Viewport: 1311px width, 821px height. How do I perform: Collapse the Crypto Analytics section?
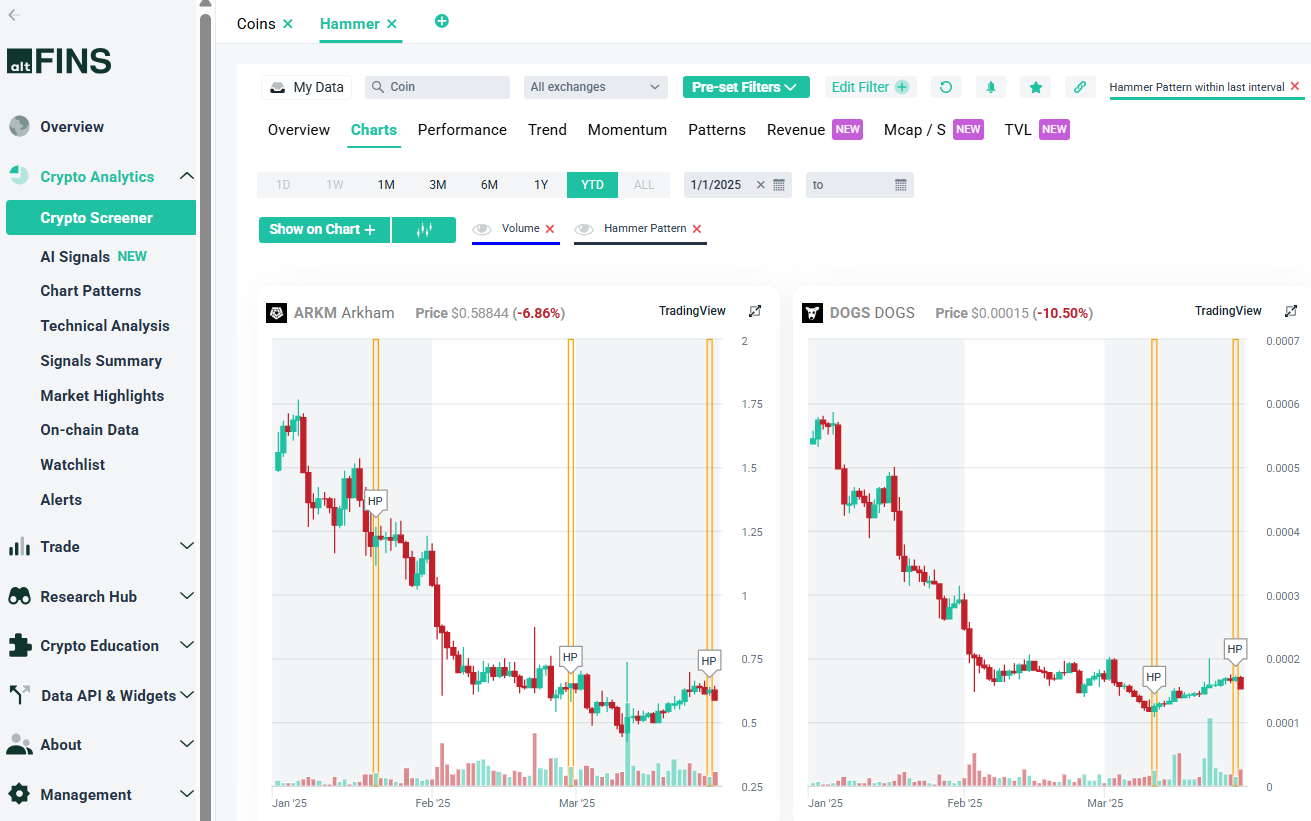186,176
